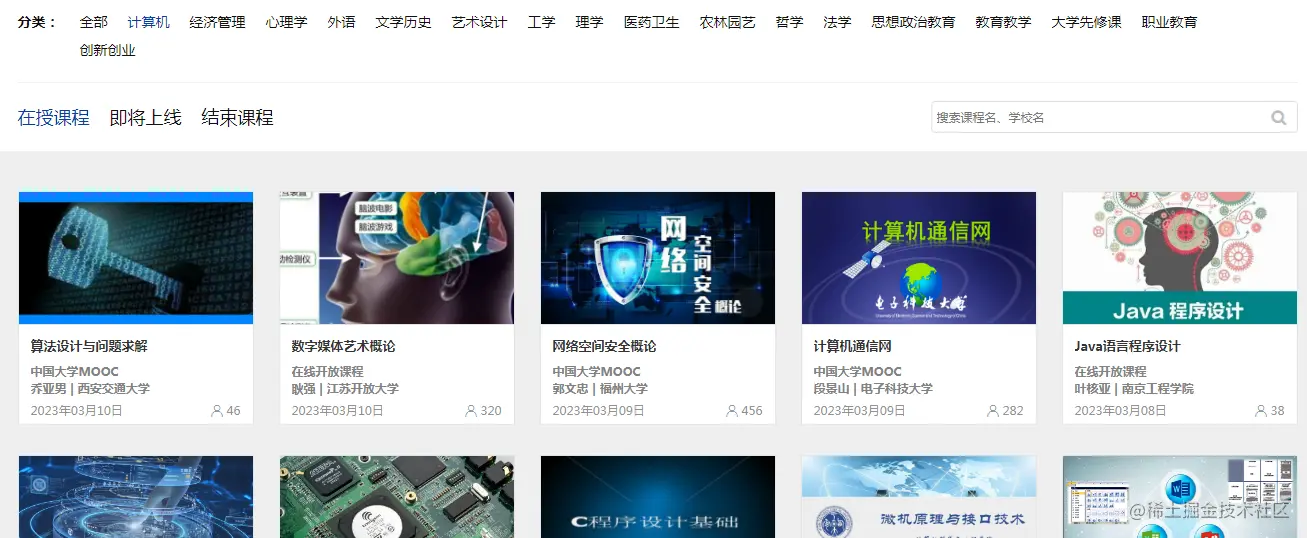Click instructor line 叶核亚 | 南京工程学院

(1135, 389)
